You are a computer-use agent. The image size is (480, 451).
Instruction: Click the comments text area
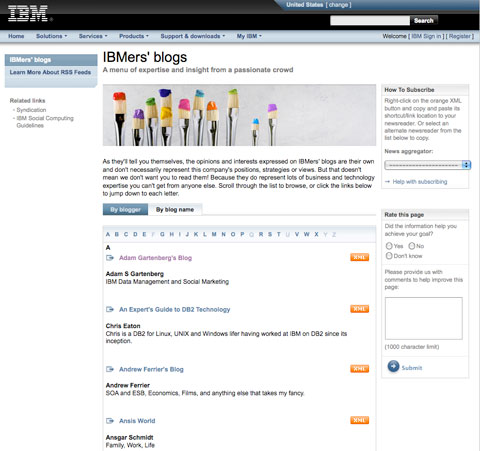[424, 318]
